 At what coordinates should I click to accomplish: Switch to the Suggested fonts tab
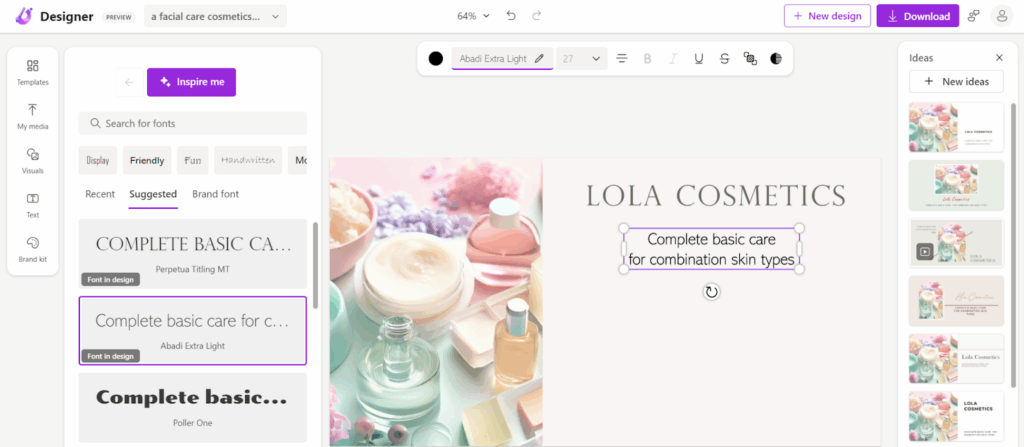tap(153, 194)
